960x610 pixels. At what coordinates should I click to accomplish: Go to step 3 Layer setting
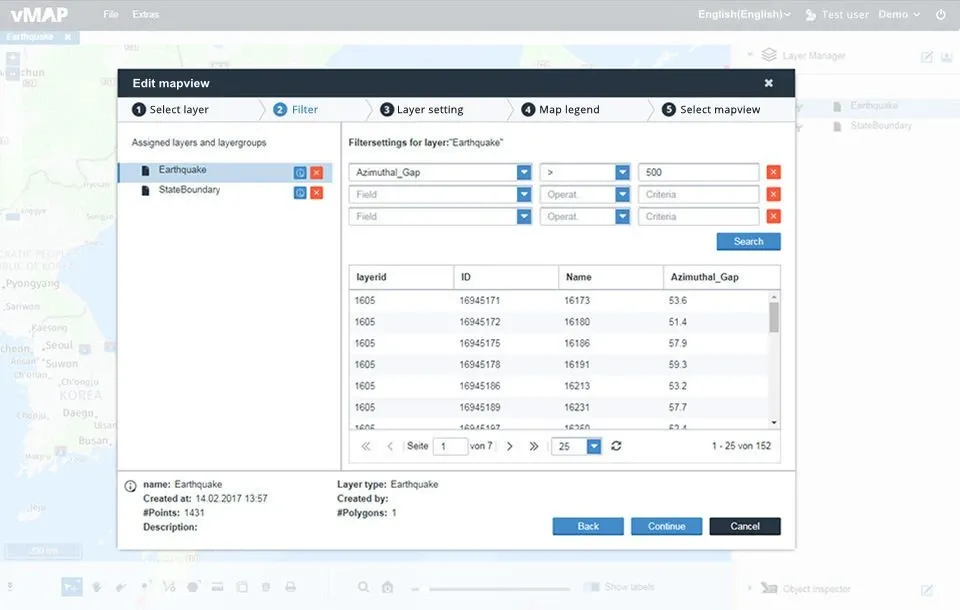[x=422, y=110]
